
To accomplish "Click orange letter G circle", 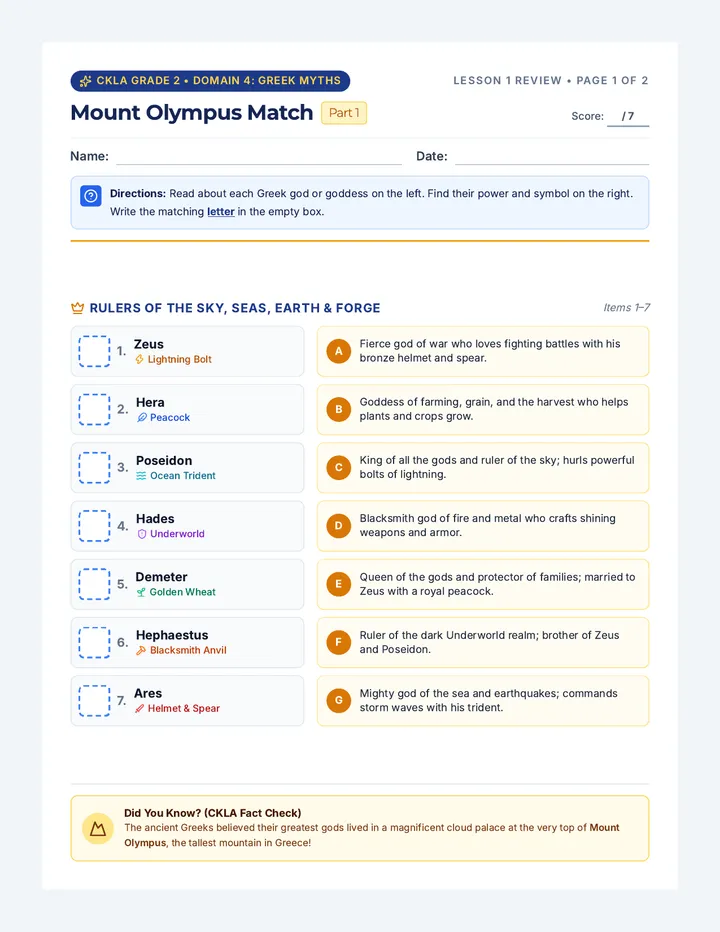I will [339, 701].
